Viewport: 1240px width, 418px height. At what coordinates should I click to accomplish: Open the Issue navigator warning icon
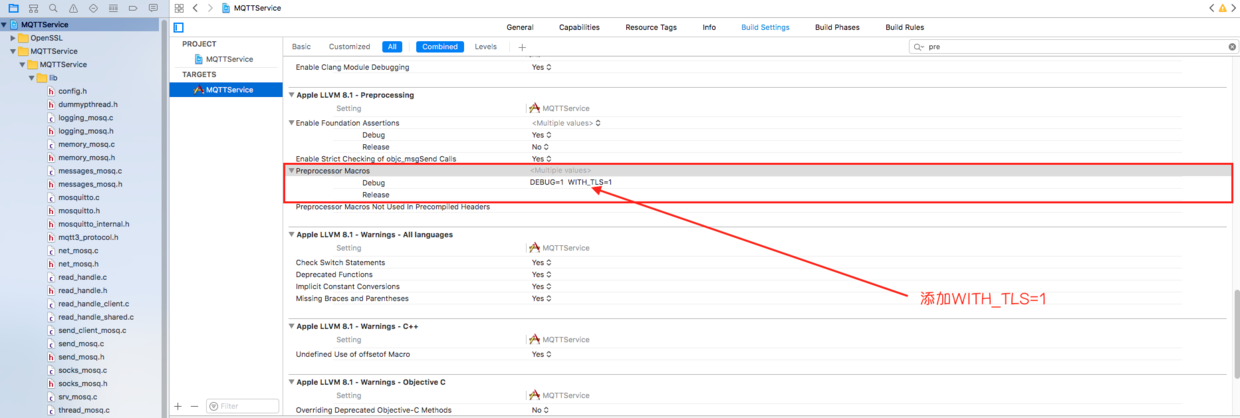(x=73, y=8)
